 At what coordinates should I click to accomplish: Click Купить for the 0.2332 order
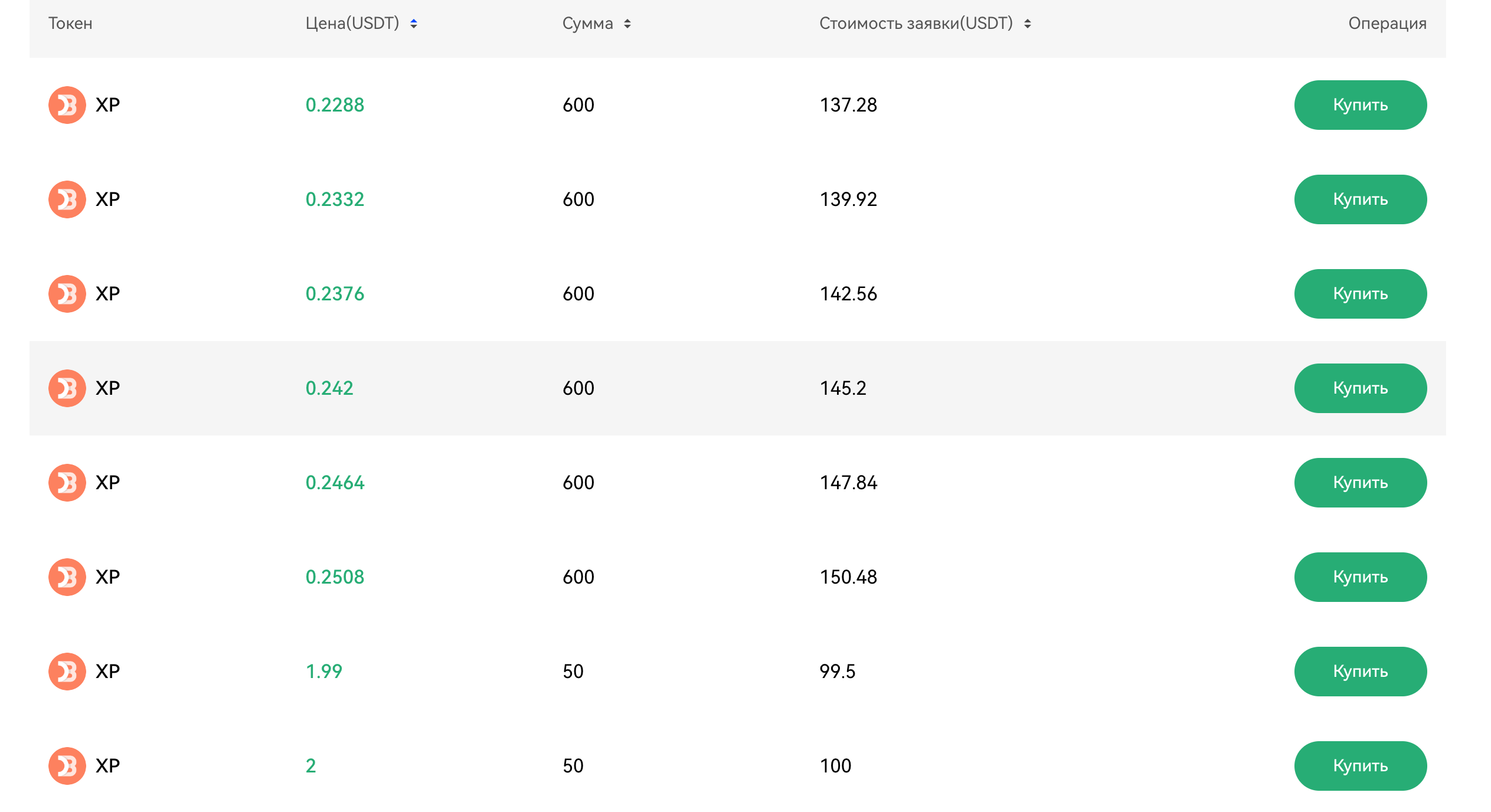click(1361, 199)
